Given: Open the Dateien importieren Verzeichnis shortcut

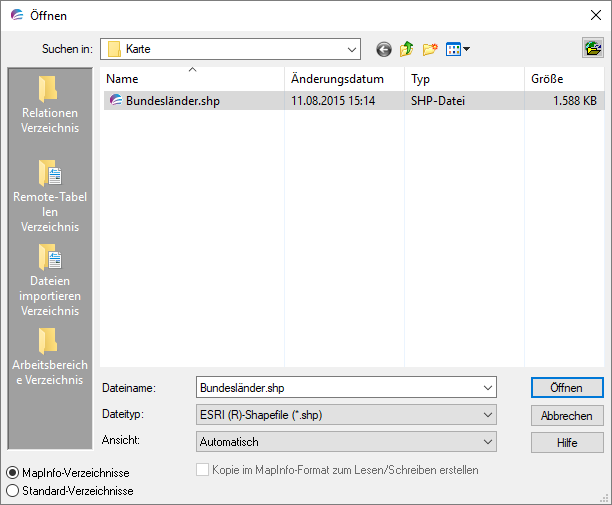Looking at the screenshot, I should pyautogui.click(x=50, y=280).
